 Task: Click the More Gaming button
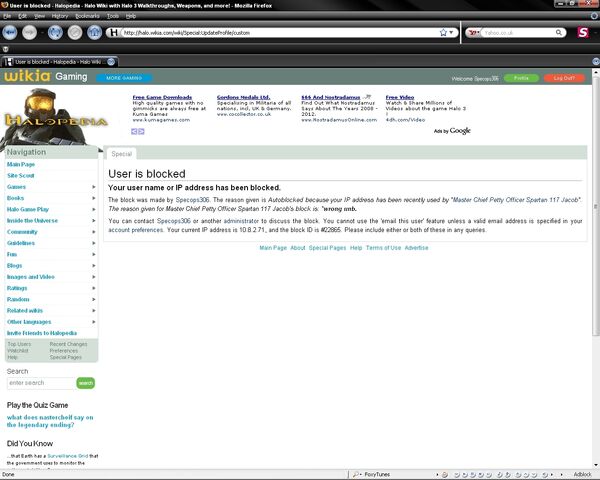[124, 78]
